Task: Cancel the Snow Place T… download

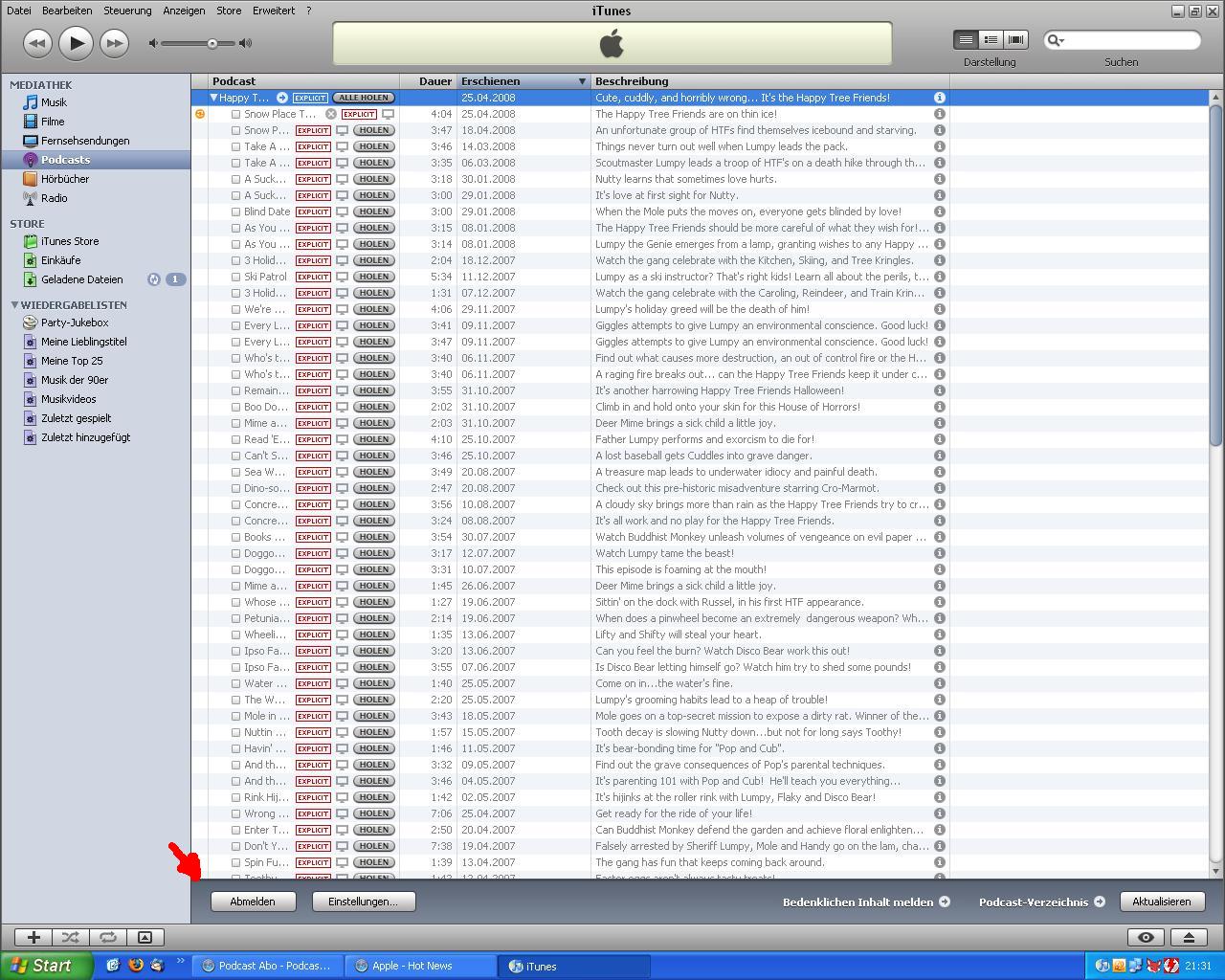Action: (x=331, y=114)
